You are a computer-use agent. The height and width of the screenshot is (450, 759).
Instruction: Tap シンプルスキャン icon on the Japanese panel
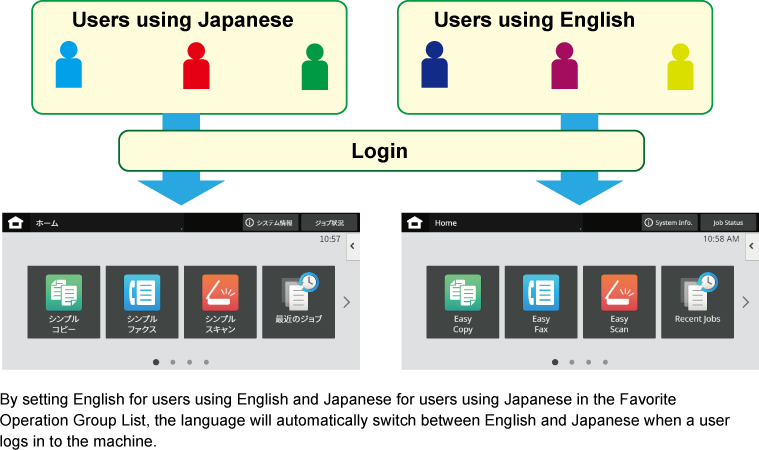(x=220, y=301)
